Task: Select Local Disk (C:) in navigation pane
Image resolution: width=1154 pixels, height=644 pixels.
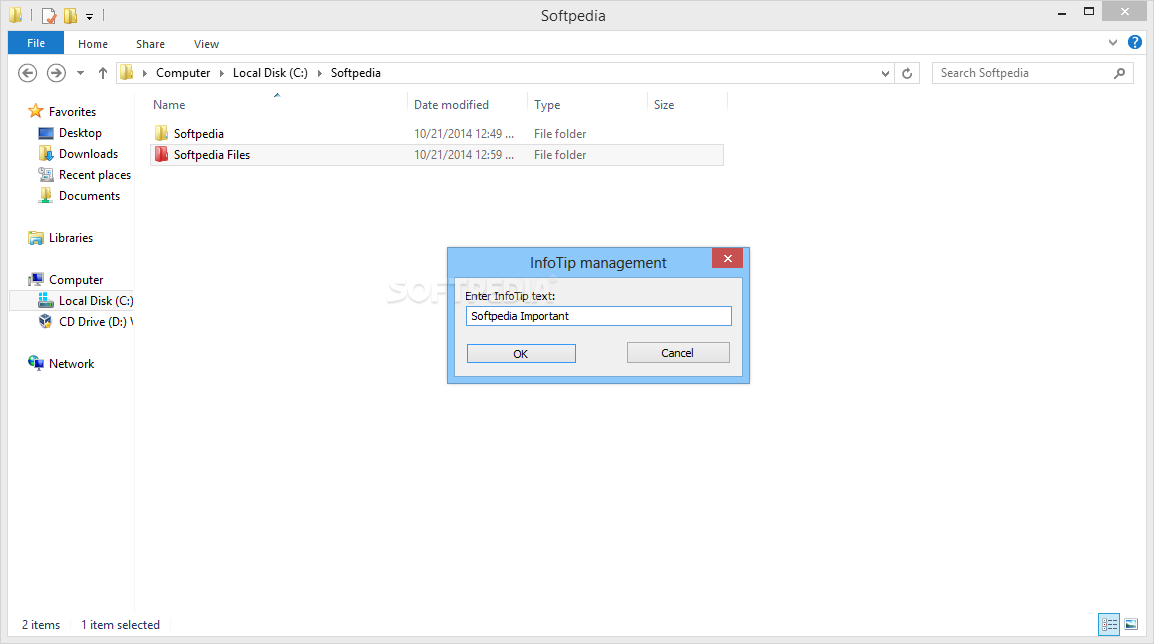Action: pyautogui.click(x=96, y=301)
